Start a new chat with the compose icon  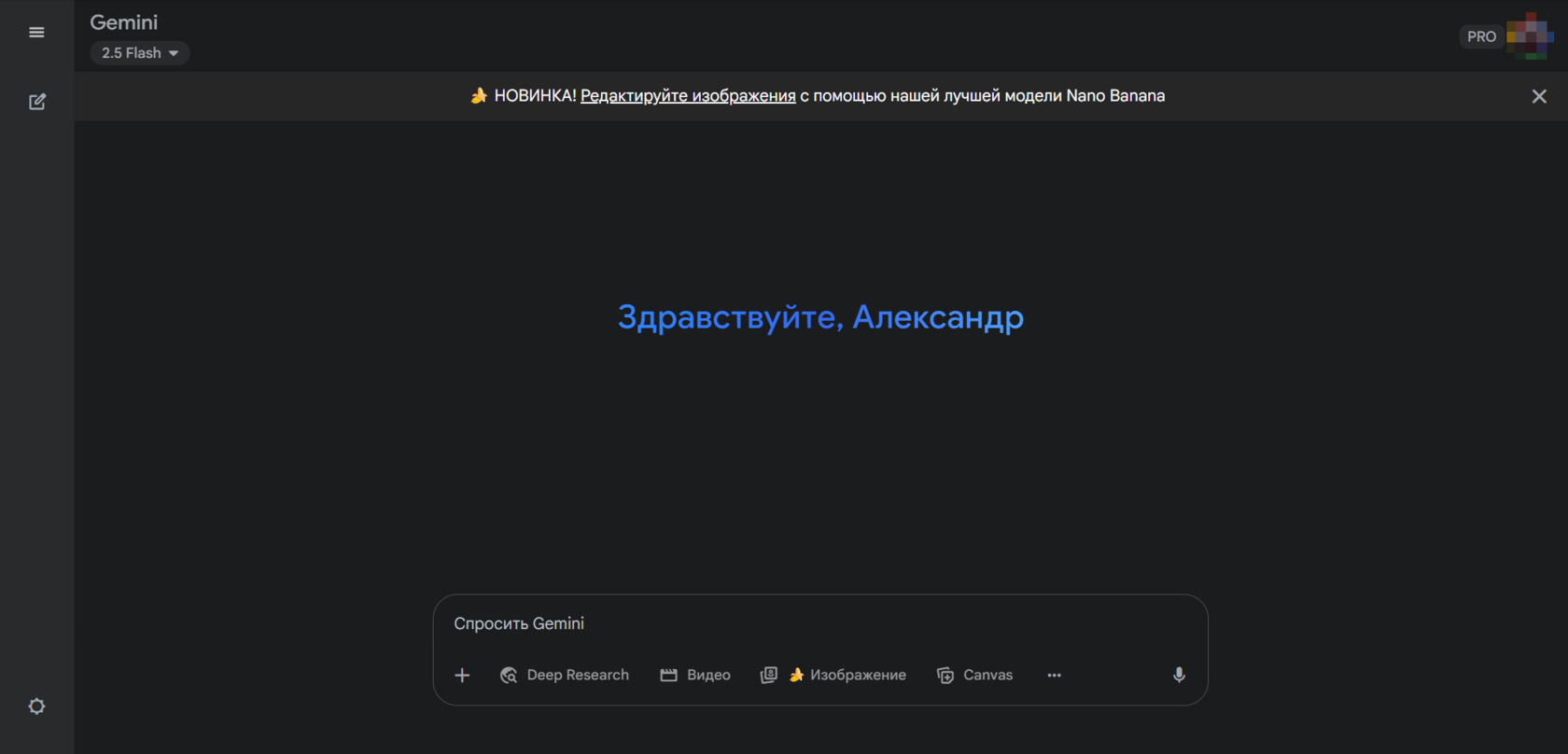37,102
